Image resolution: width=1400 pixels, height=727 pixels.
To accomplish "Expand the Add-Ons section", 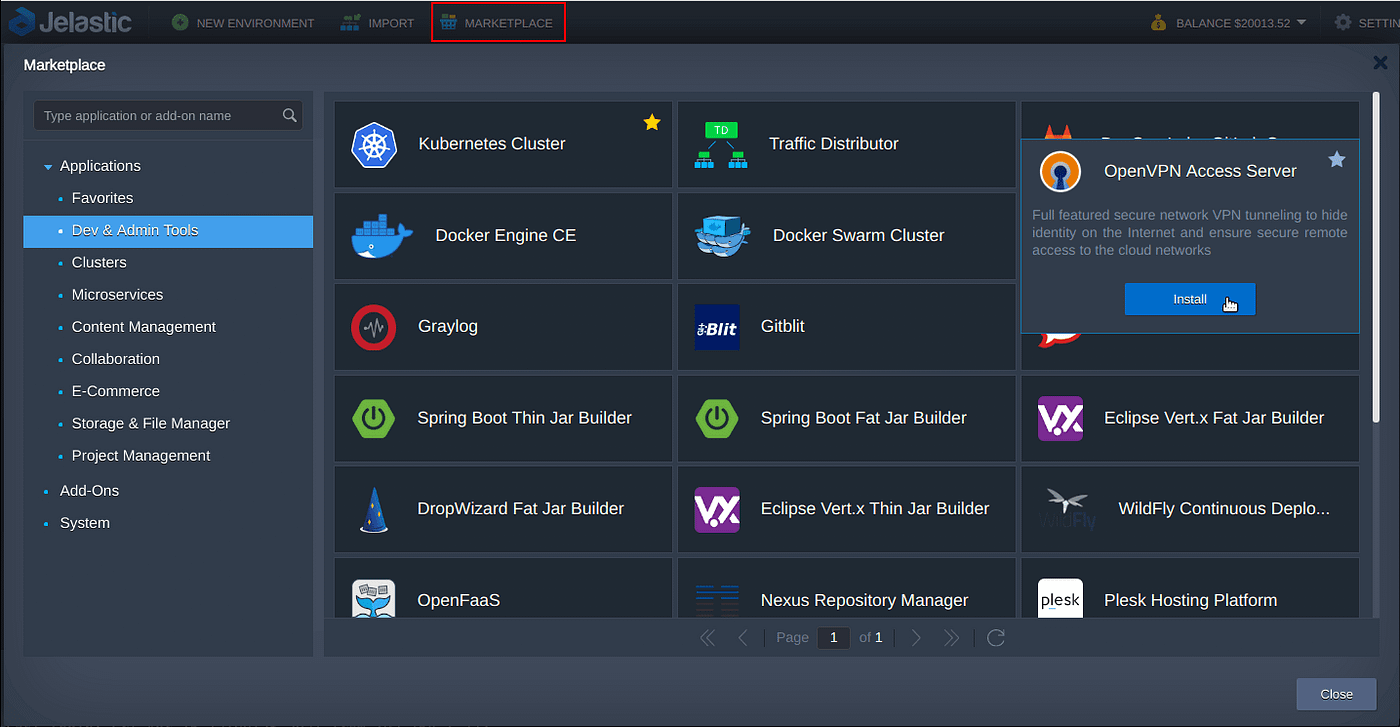I will [x=89, y=490].
